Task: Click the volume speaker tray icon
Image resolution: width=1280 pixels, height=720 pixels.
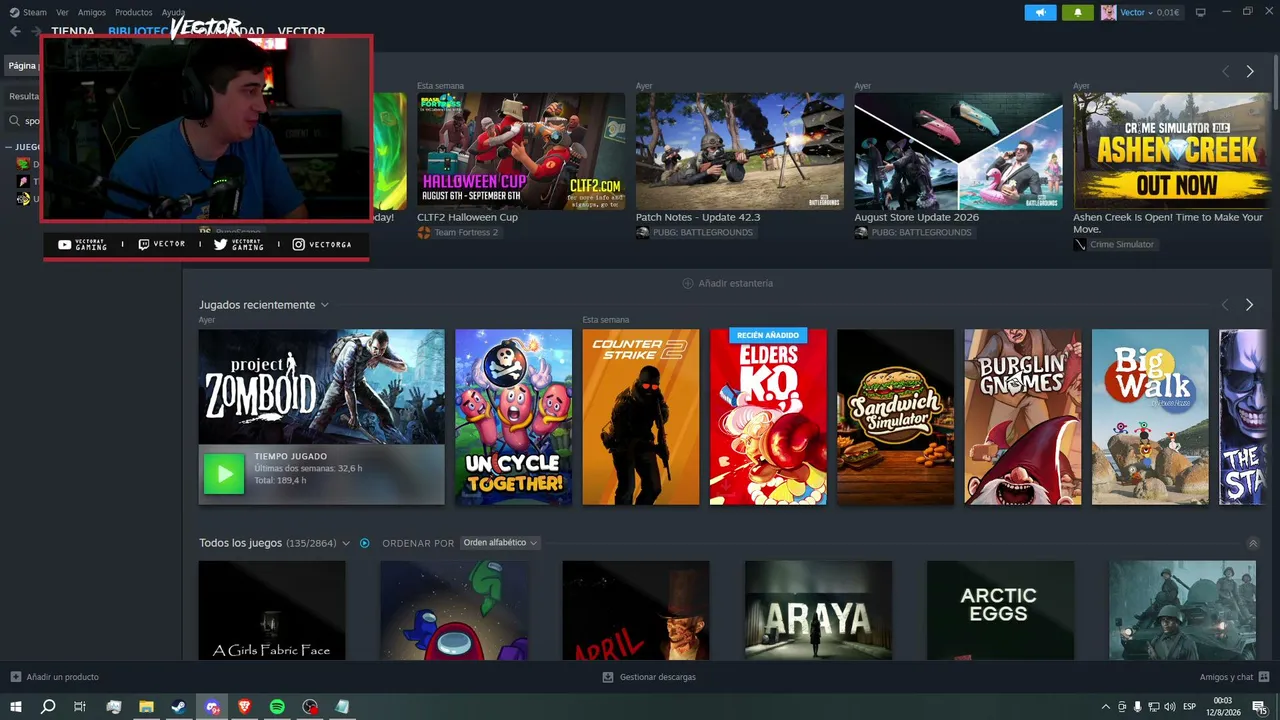Action: [1169, 707]
